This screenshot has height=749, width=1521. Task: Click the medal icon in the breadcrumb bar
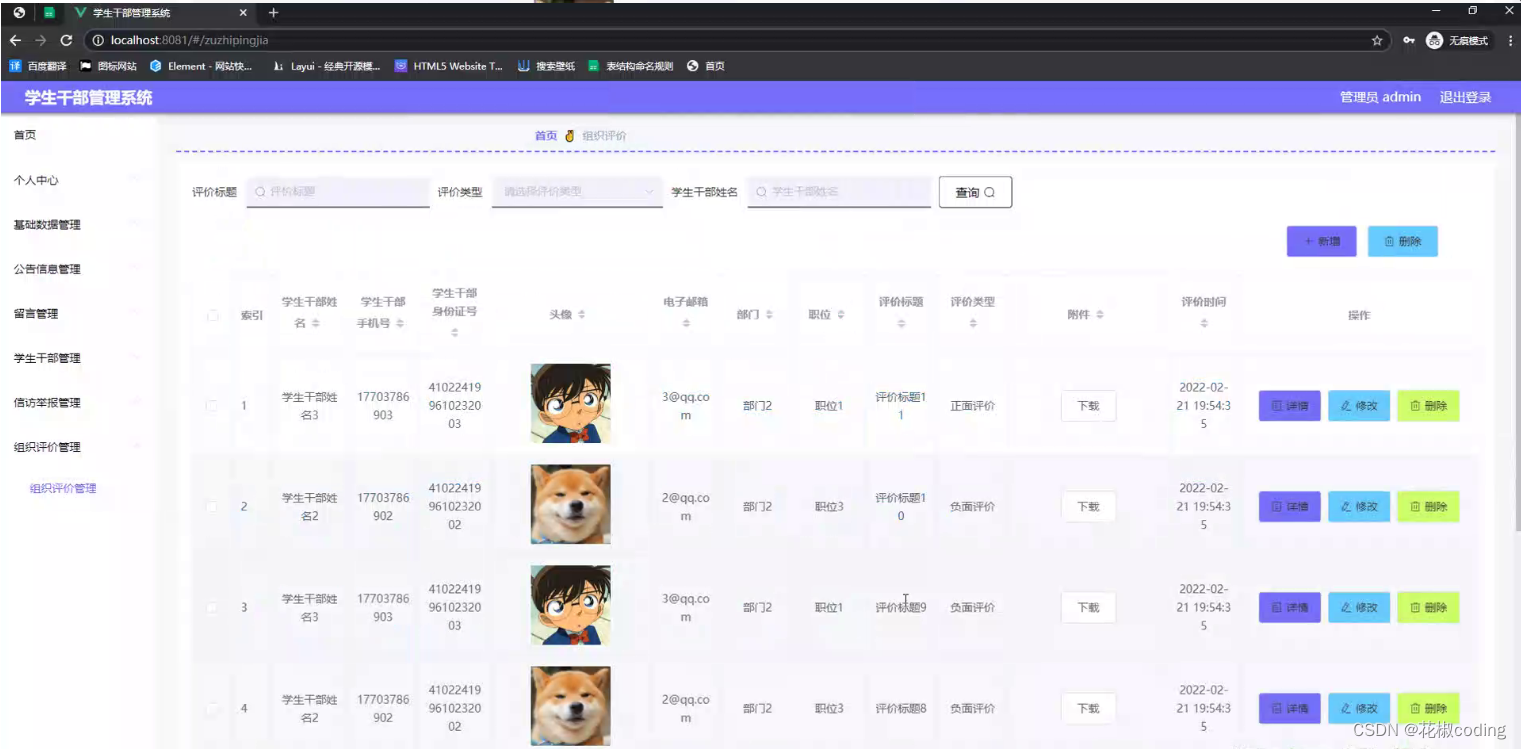point(569,135)
